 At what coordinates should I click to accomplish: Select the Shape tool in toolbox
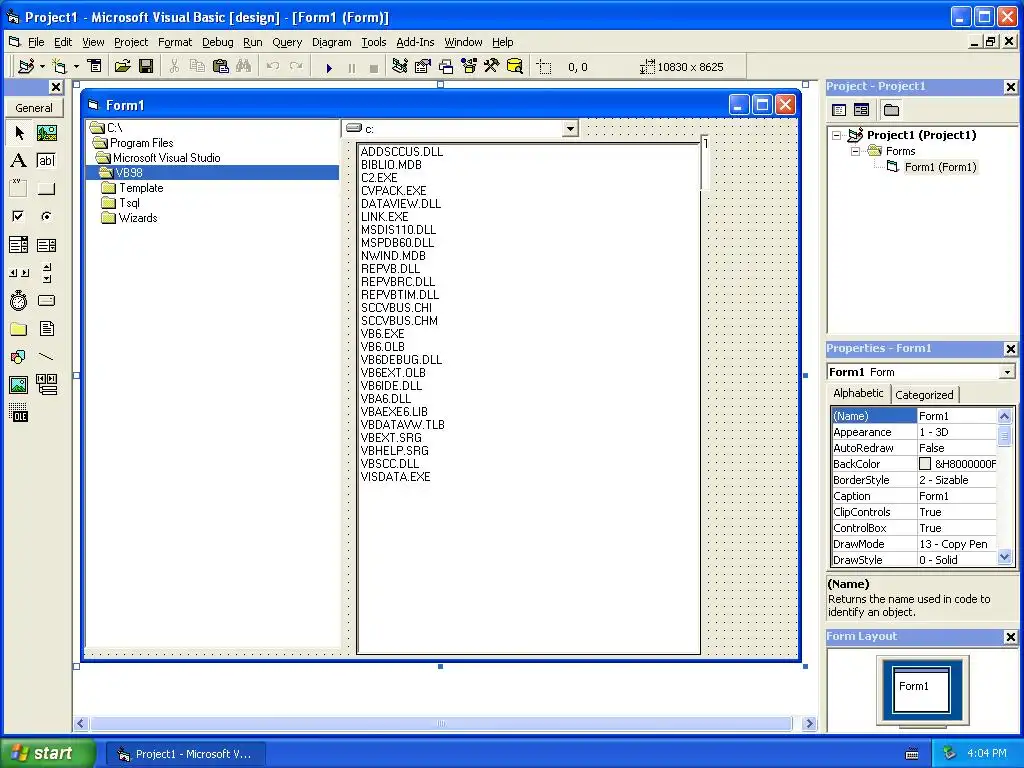coord(19,357)
